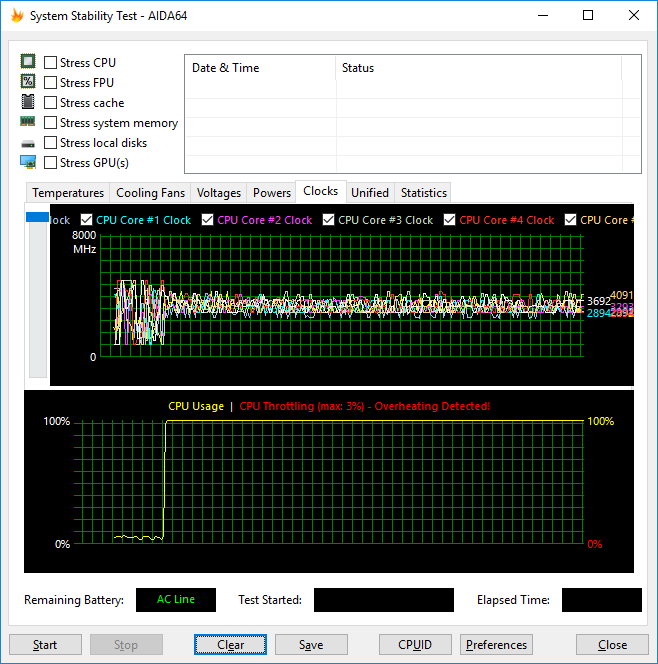The image size is (658, 664).
Task: Click the blue graph legend scroll slider
Action: (37, 218)
